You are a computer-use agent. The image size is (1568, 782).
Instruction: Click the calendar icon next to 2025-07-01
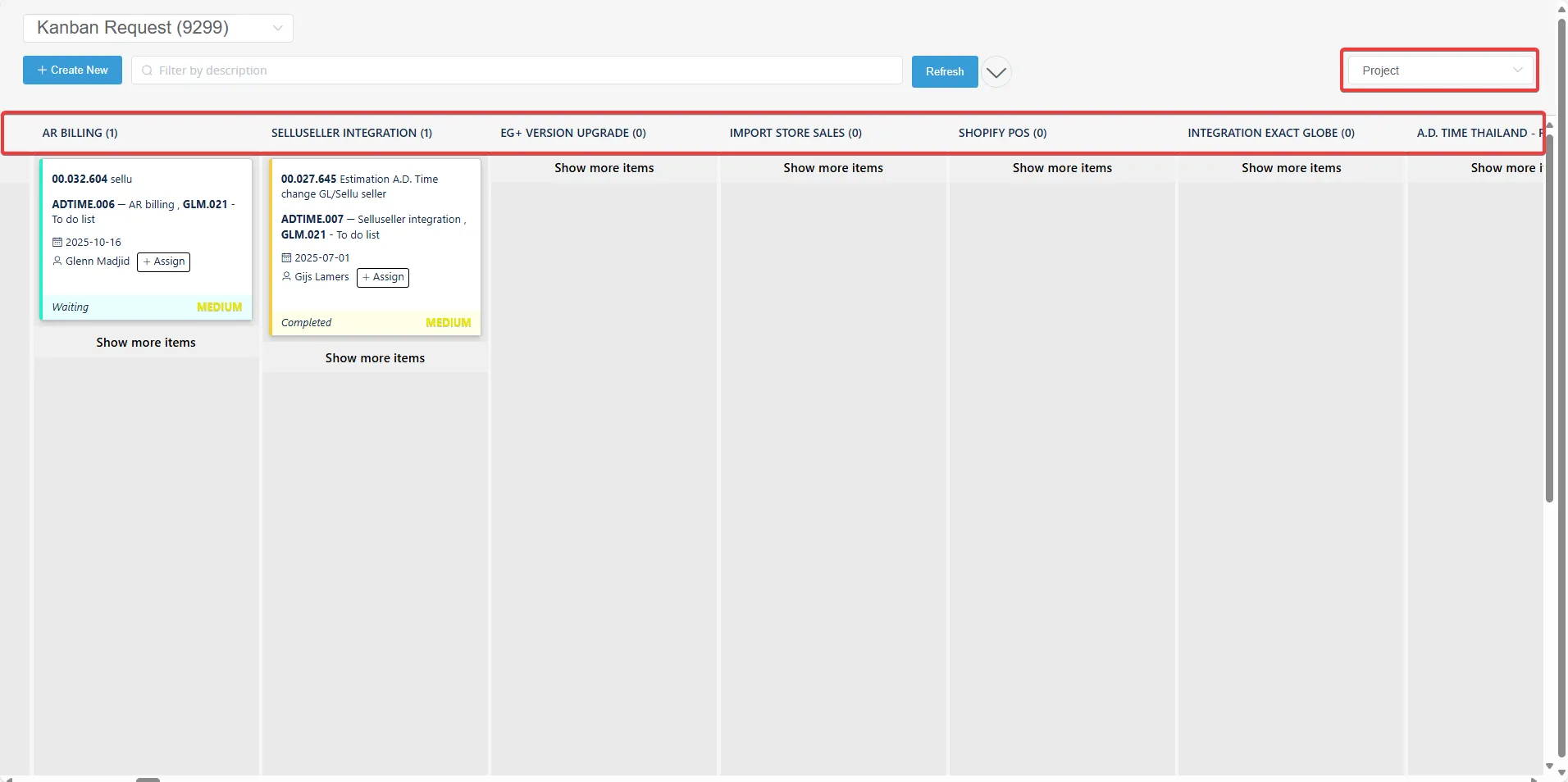click(286, 258)
